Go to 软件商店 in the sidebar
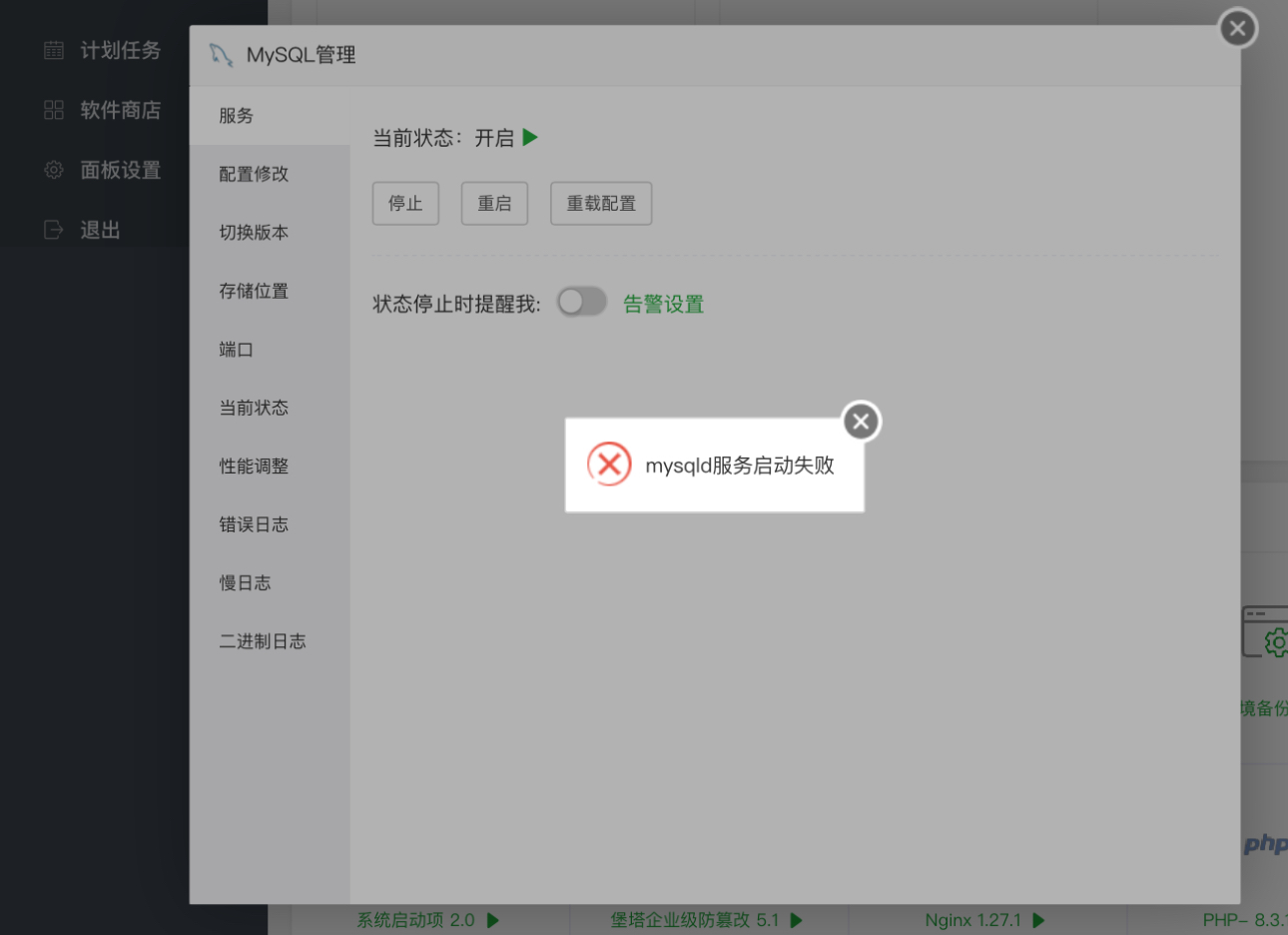Image resolution: width=1288 pixels, height=935 pixels. point(121,110)
